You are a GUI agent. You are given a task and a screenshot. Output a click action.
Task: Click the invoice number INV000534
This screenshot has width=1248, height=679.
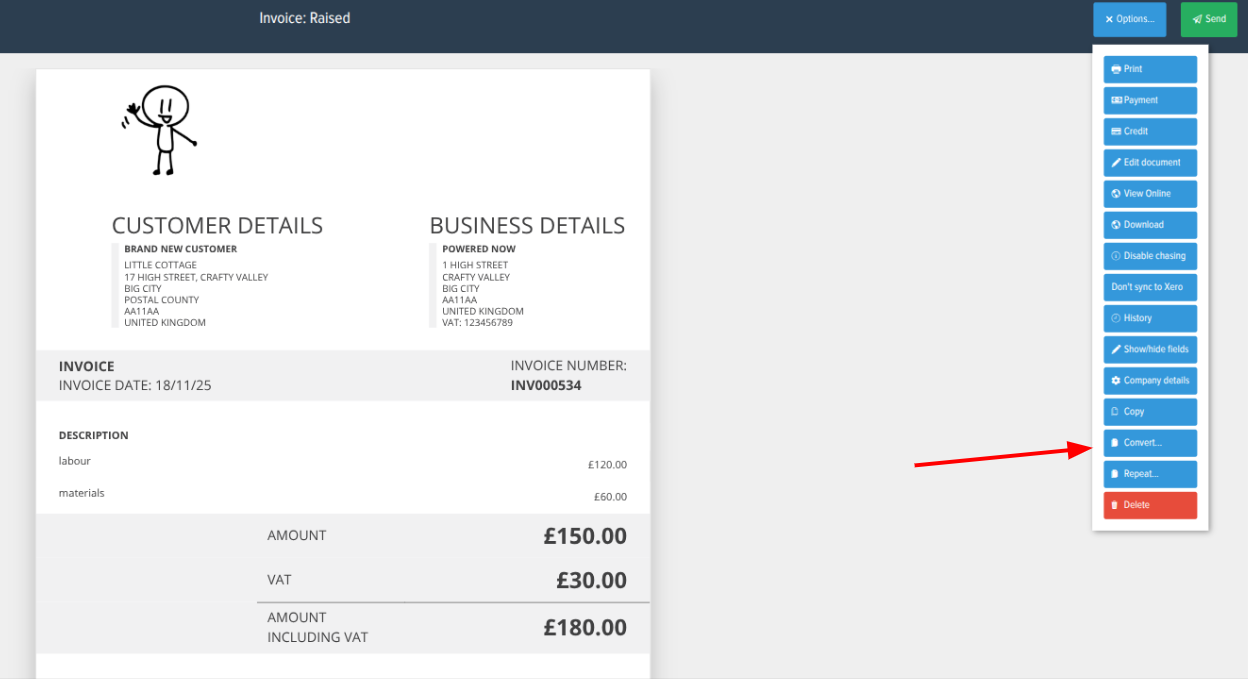coord(545,385)
